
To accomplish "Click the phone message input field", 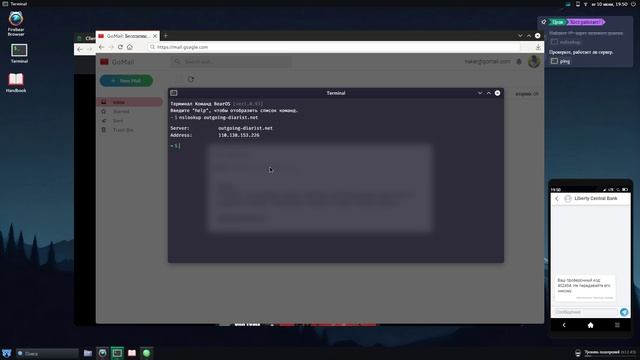I will click(x=585, y=312).
